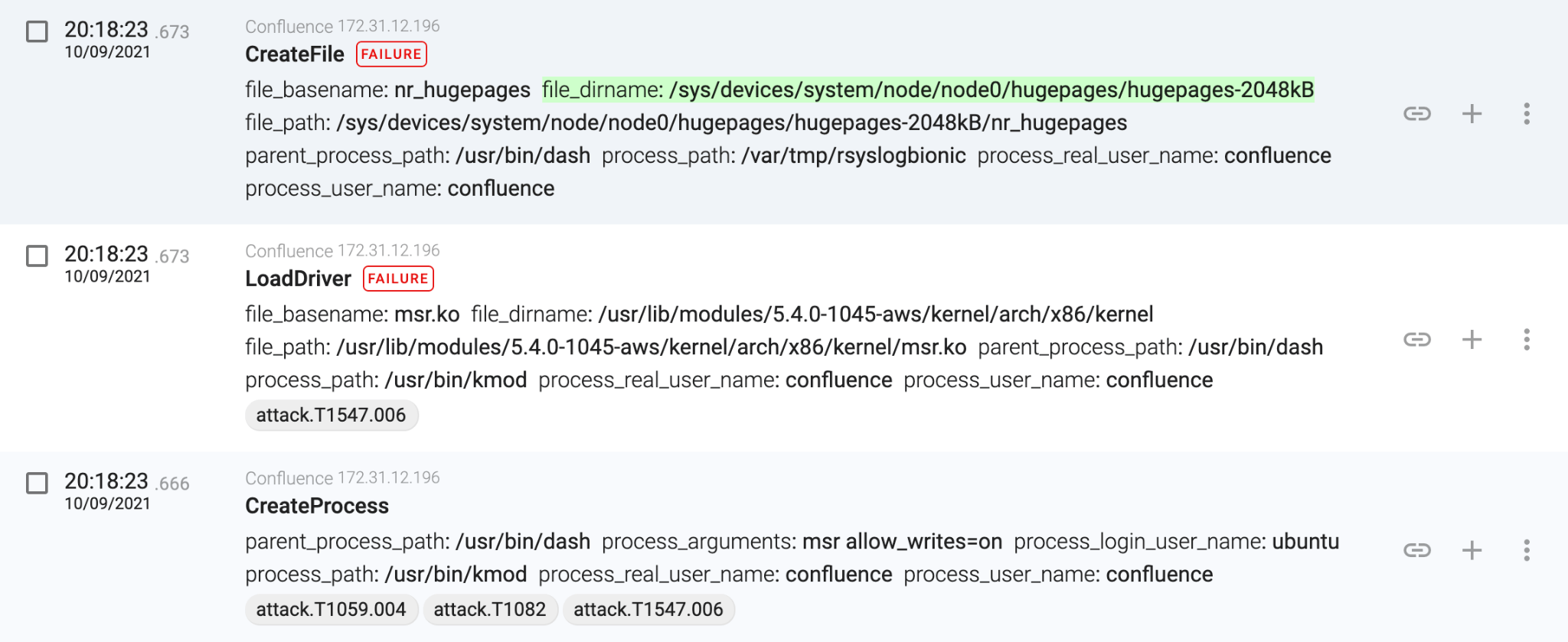Add the CreateProcess event with plus icon
This screenshot has height=642, width=1568.
coord(1472,550)
